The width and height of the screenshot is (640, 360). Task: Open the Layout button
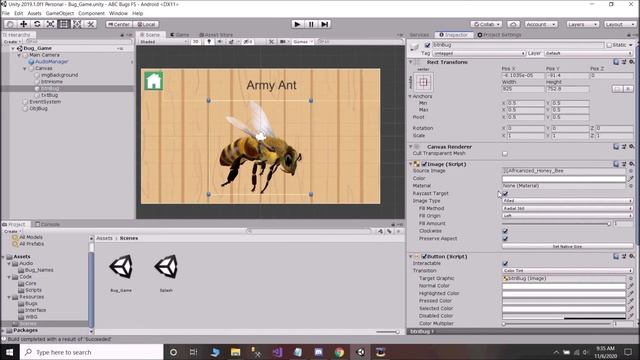click(x=619, y=24)
